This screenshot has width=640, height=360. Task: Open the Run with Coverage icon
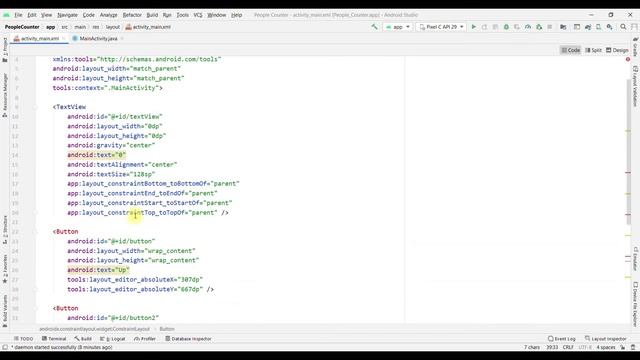click(517, 27)
